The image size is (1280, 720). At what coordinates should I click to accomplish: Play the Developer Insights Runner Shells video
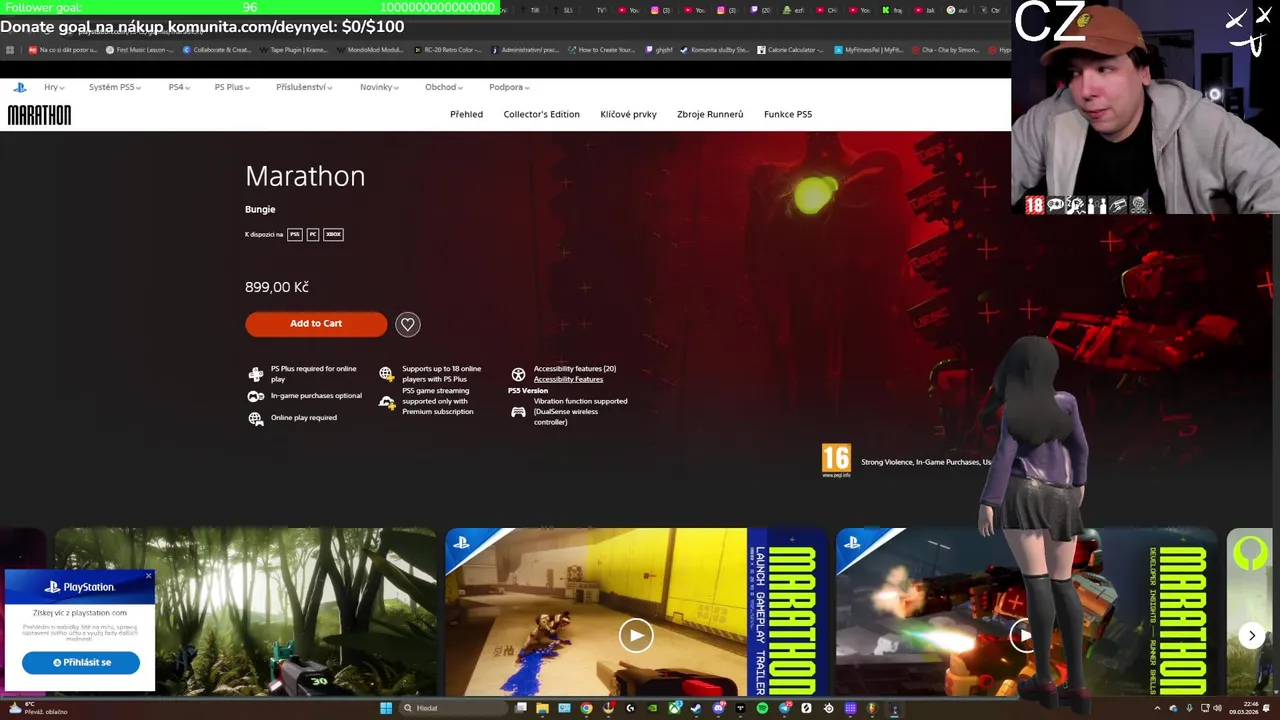1024,635
